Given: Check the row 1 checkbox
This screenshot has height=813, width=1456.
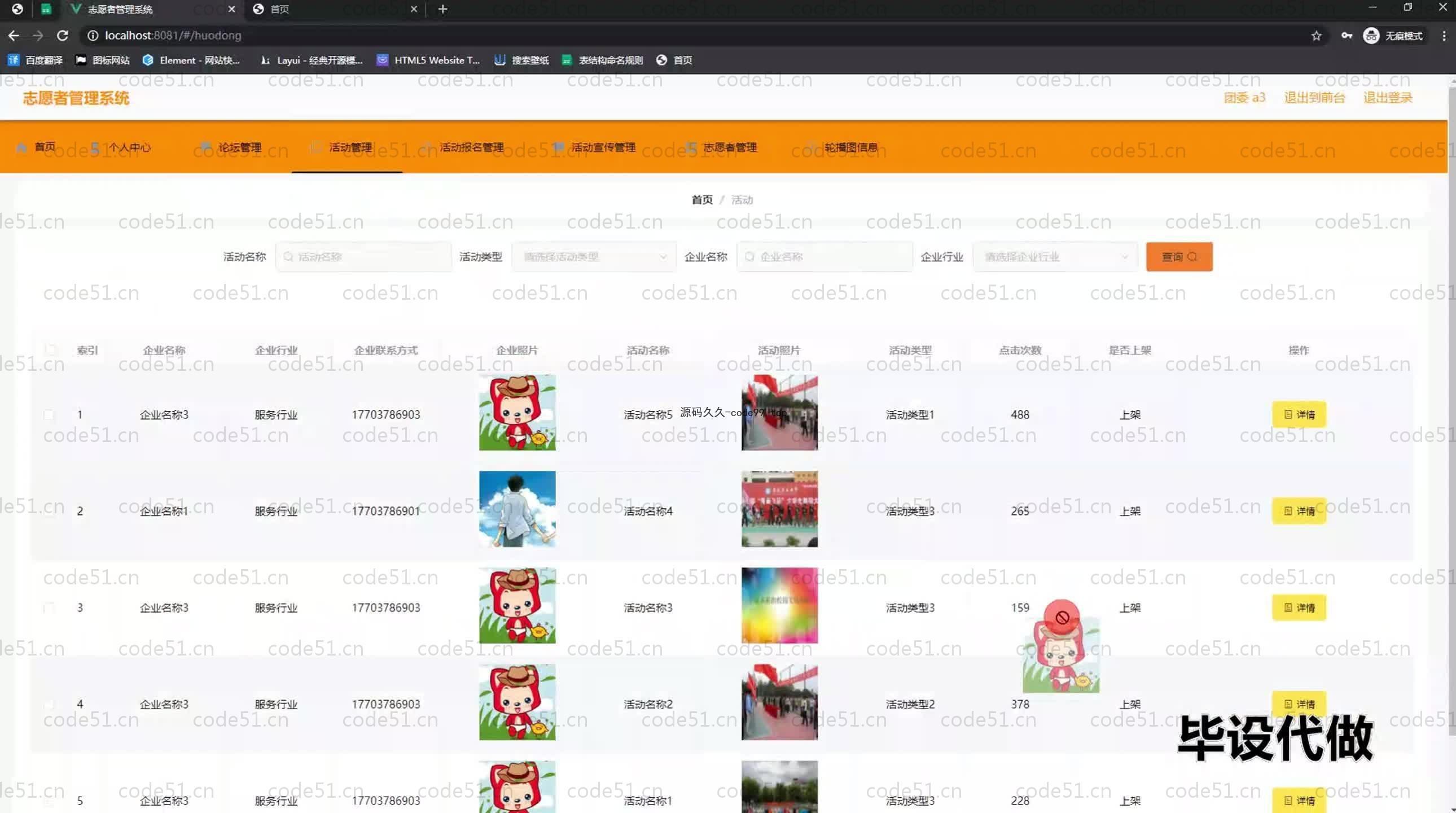Looking at the screenshot, I should [49, 414].
